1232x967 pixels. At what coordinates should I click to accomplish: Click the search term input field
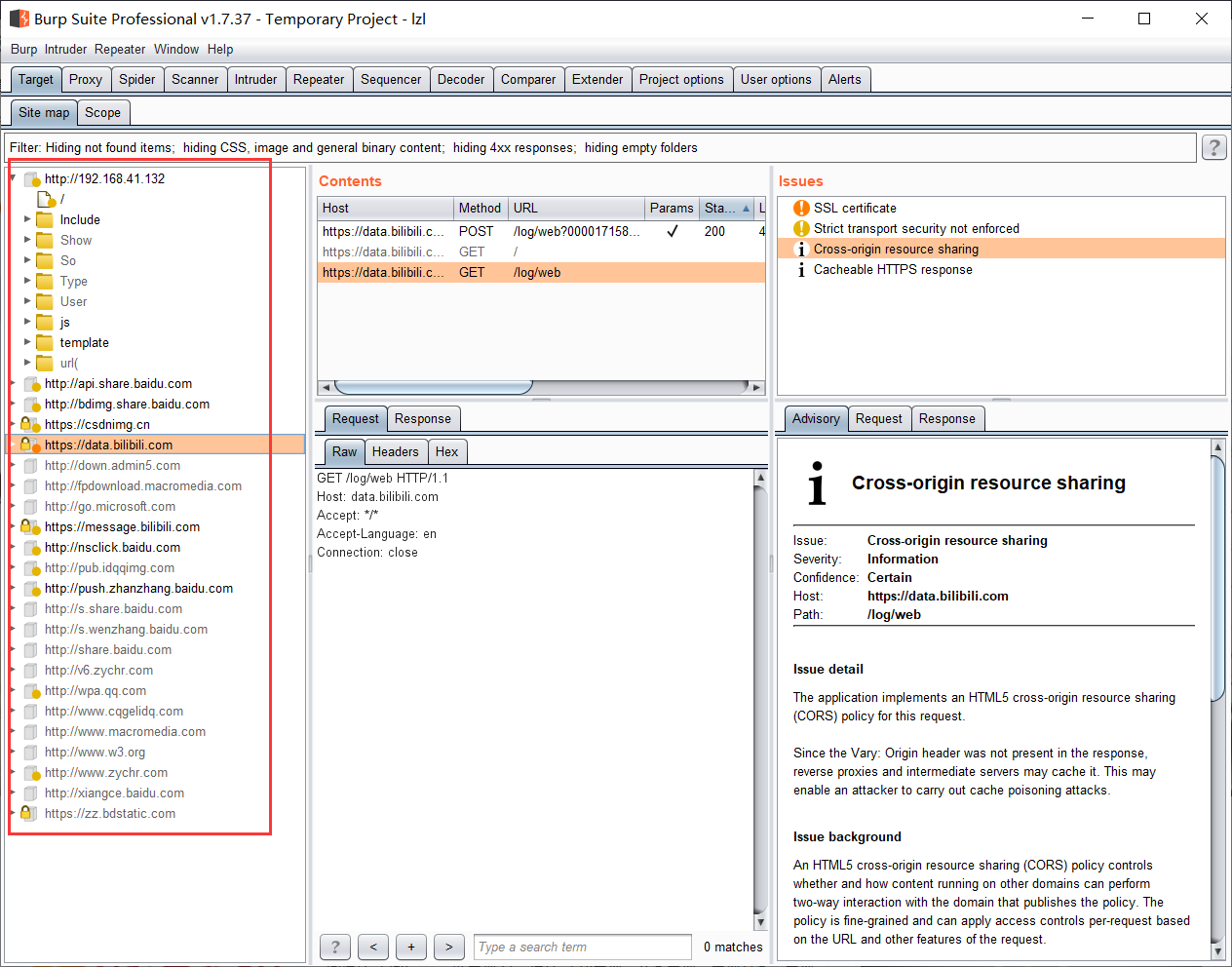pyautogui.click(x=582, y=947)
